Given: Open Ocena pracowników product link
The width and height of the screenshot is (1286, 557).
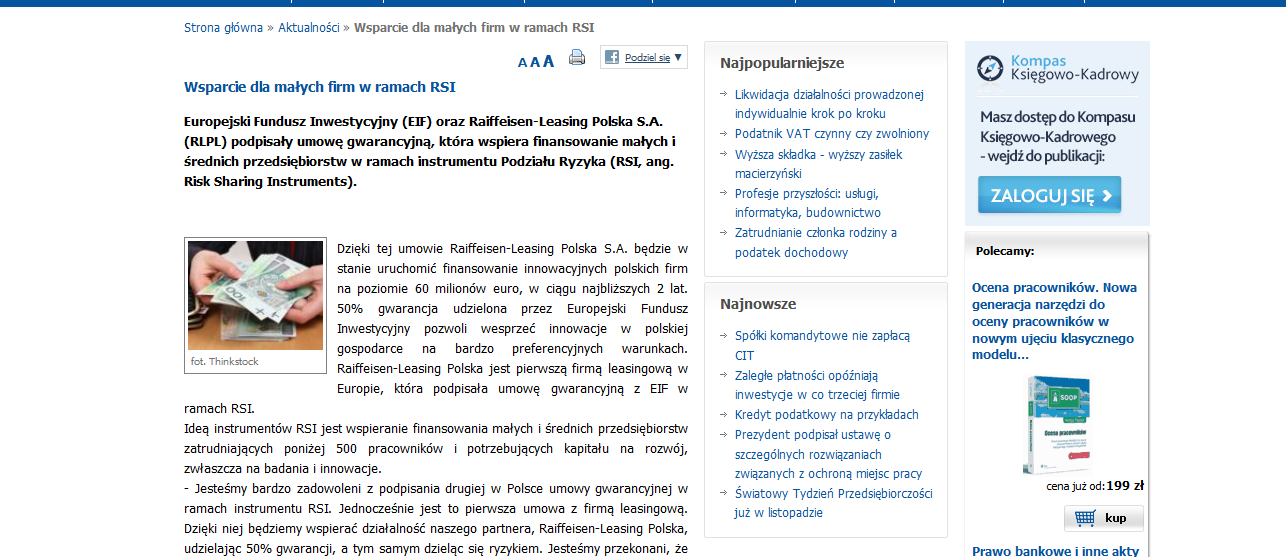Looking at the screenshot, I should 1054,321.
